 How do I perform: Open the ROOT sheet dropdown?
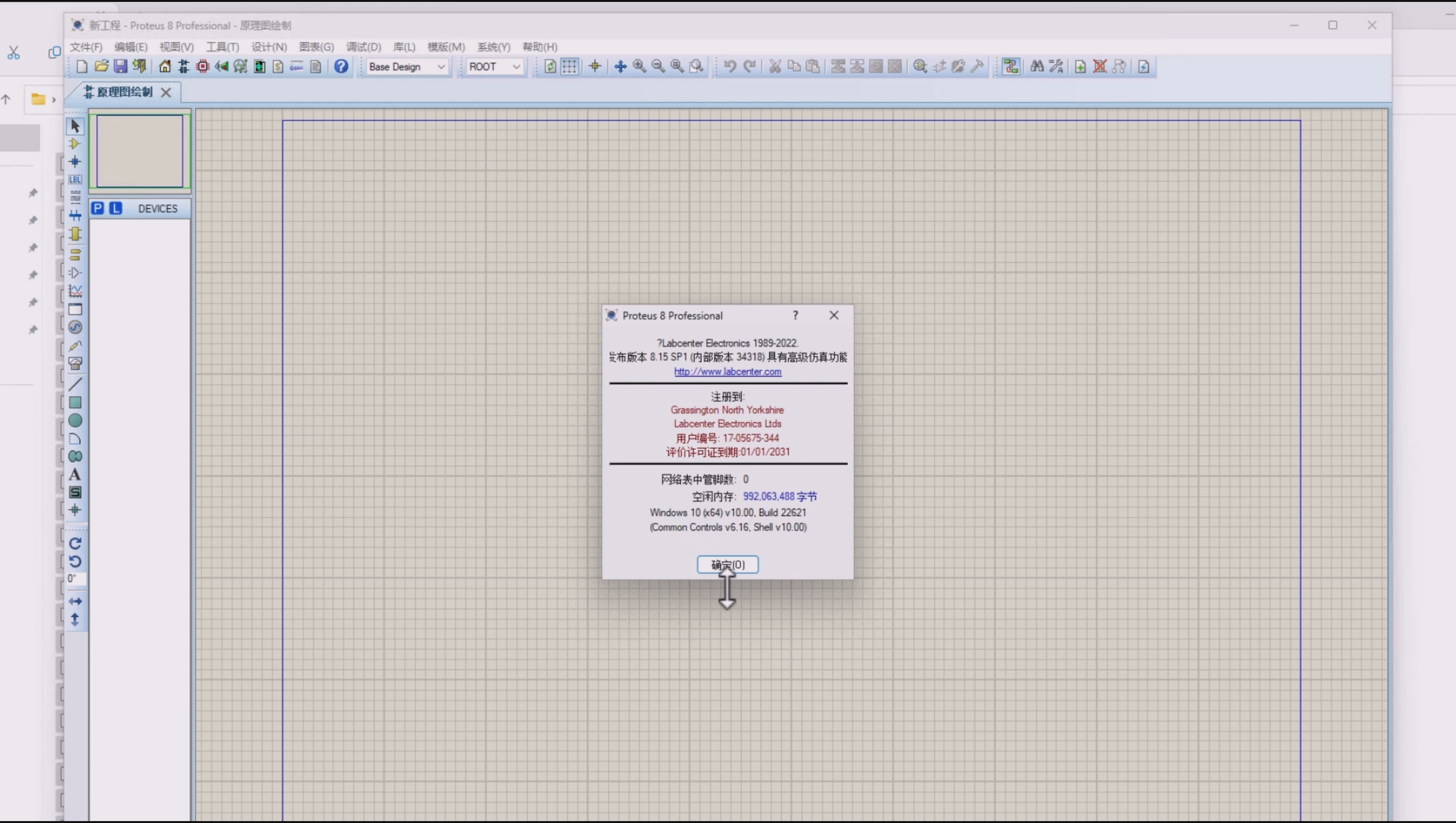tap(494, 67)
